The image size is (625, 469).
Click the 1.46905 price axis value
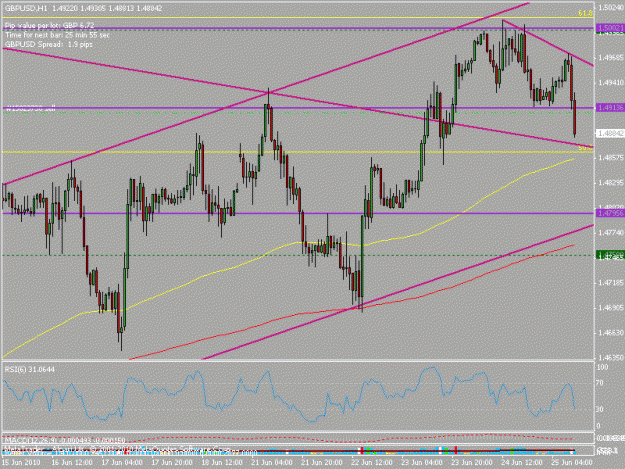click(611, 308)
